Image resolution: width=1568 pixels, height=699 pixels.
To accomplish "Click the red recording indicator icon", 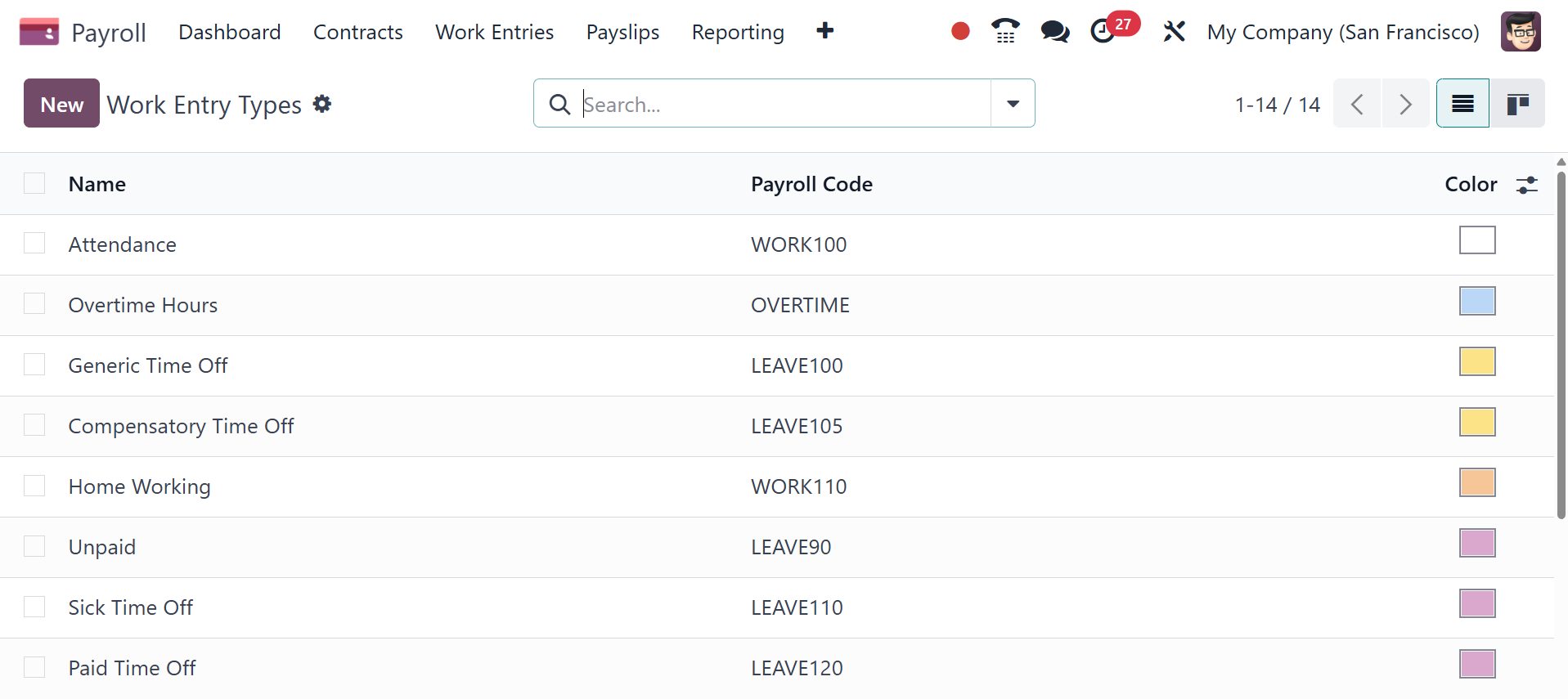I will pos(960,32).
